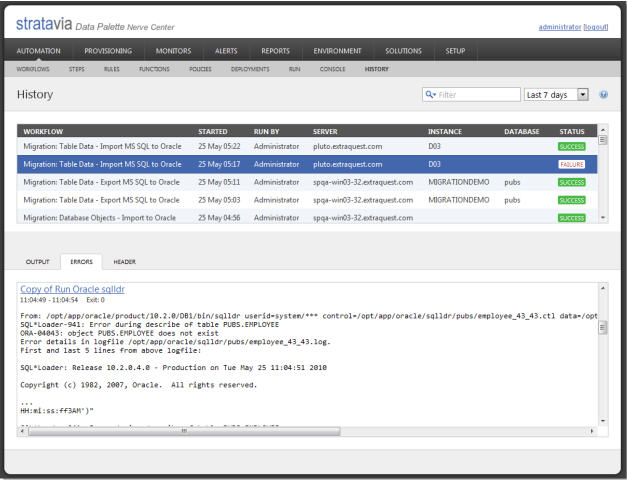Switch to the Header tab
This screenshot has height=480, width=627.
[x=124, y=261]
